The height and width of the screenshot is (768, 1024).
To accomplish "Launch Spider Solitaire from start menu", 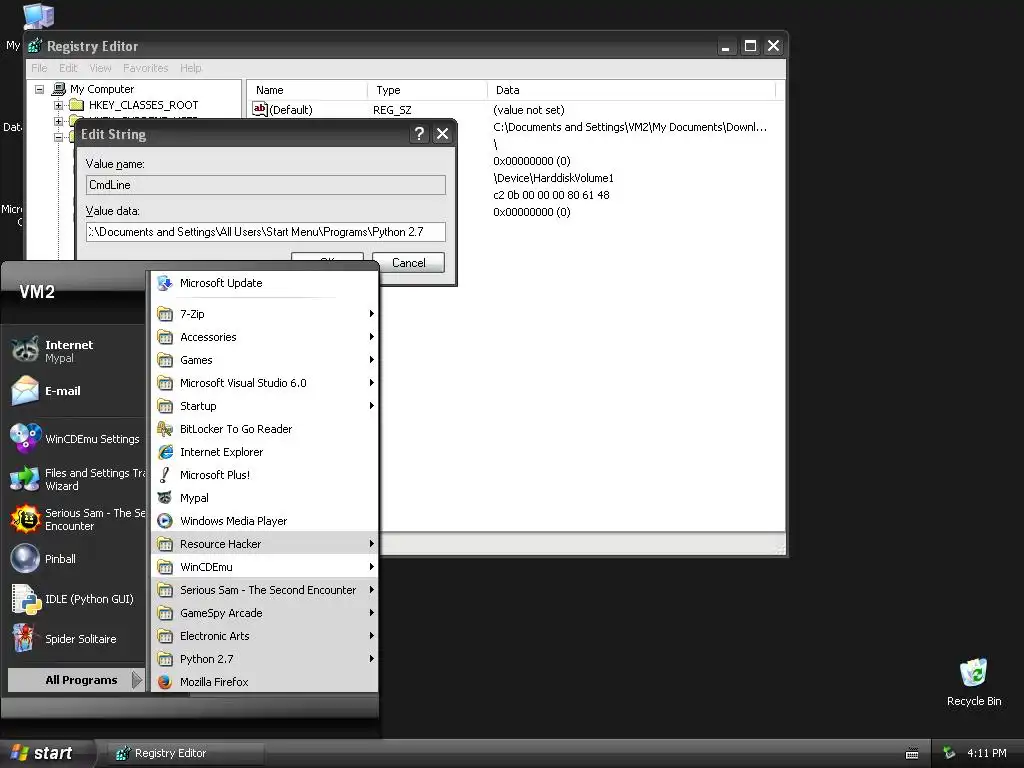I will point(76,639).
